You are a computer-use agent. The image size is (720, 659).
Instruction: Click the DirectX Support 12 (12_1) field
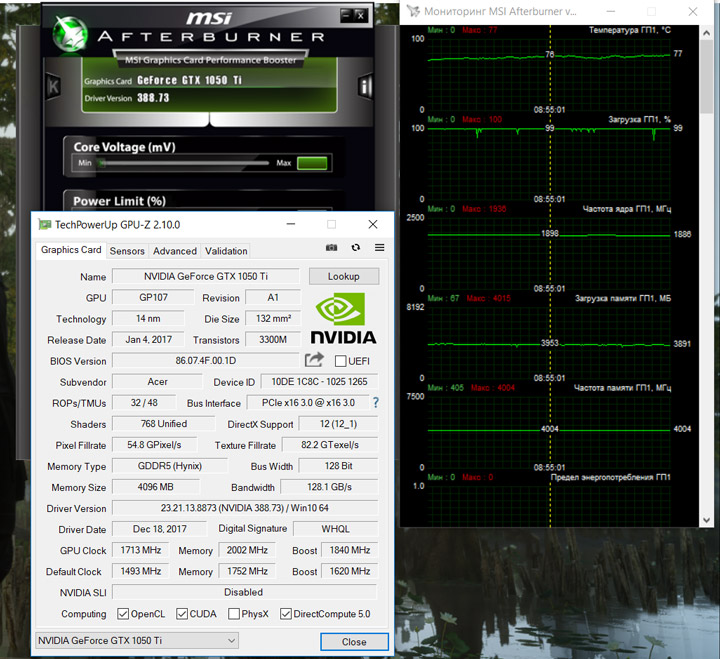click(338, 423)
